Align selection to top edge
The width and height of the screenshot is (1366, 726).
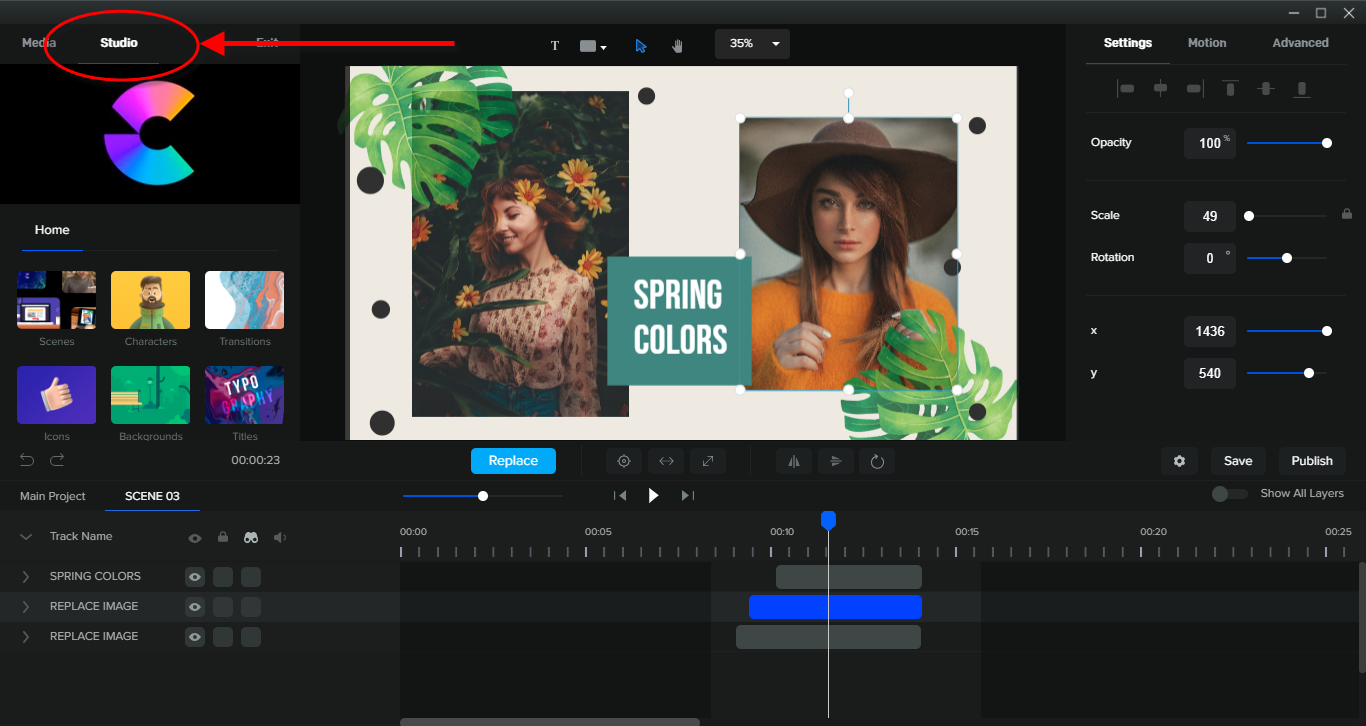(x=1230, y=89)
